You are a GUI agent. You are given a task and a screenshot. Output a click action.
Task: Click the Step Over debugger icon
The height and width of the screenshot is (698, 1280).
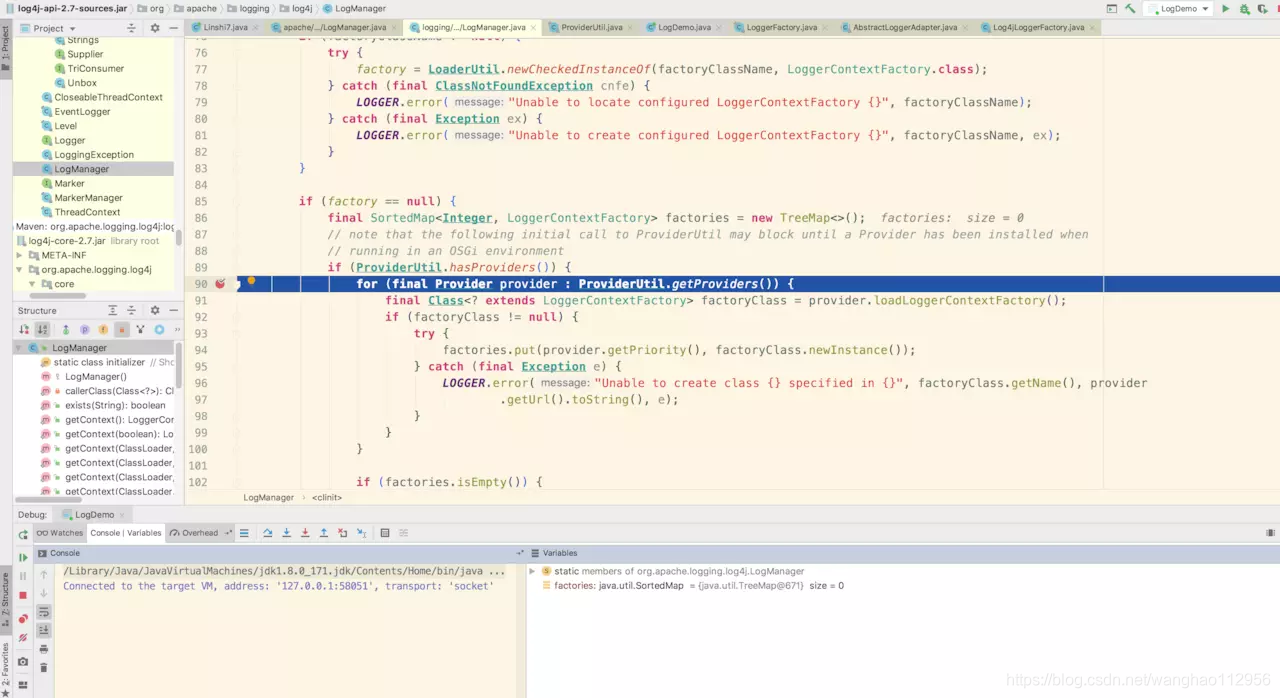point(268,533)
